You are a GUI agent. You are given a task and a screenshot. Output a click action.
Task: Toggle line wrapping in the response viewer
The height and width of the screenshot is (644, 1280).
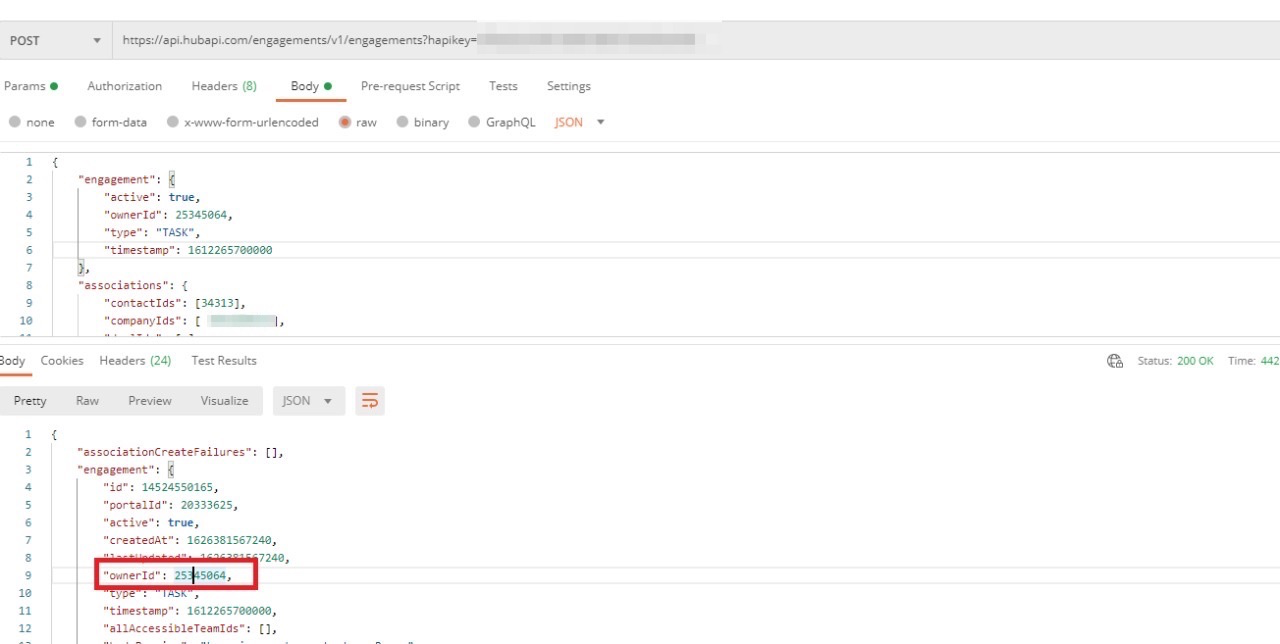click(x=370, y=400)
